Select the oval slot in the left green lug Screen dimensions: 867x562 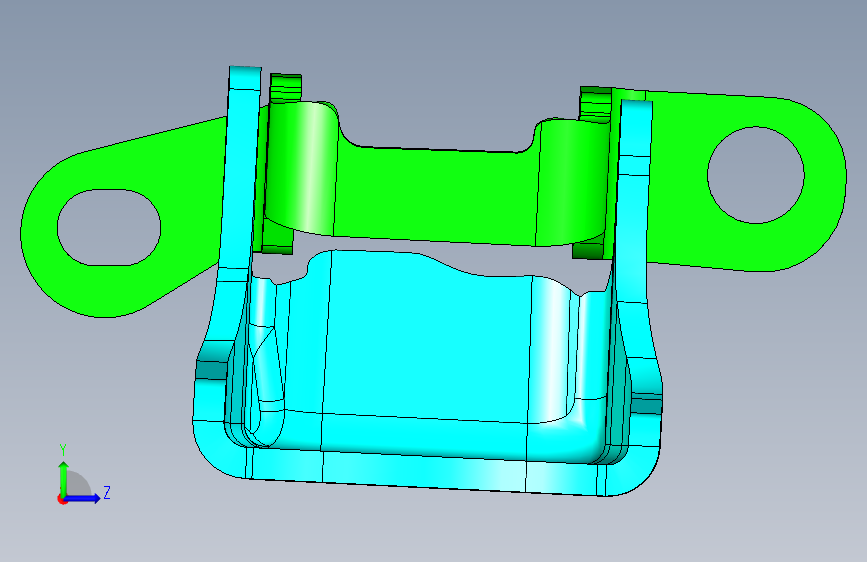(x=109, y=227)
